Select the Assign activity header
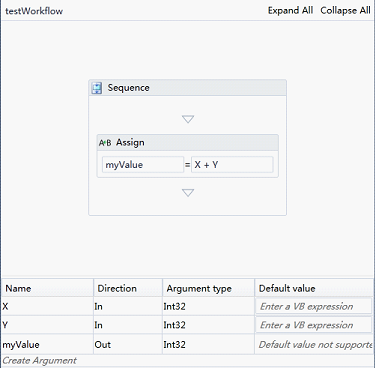This screenshot has height=368, width=375. (x=188, y=143)
